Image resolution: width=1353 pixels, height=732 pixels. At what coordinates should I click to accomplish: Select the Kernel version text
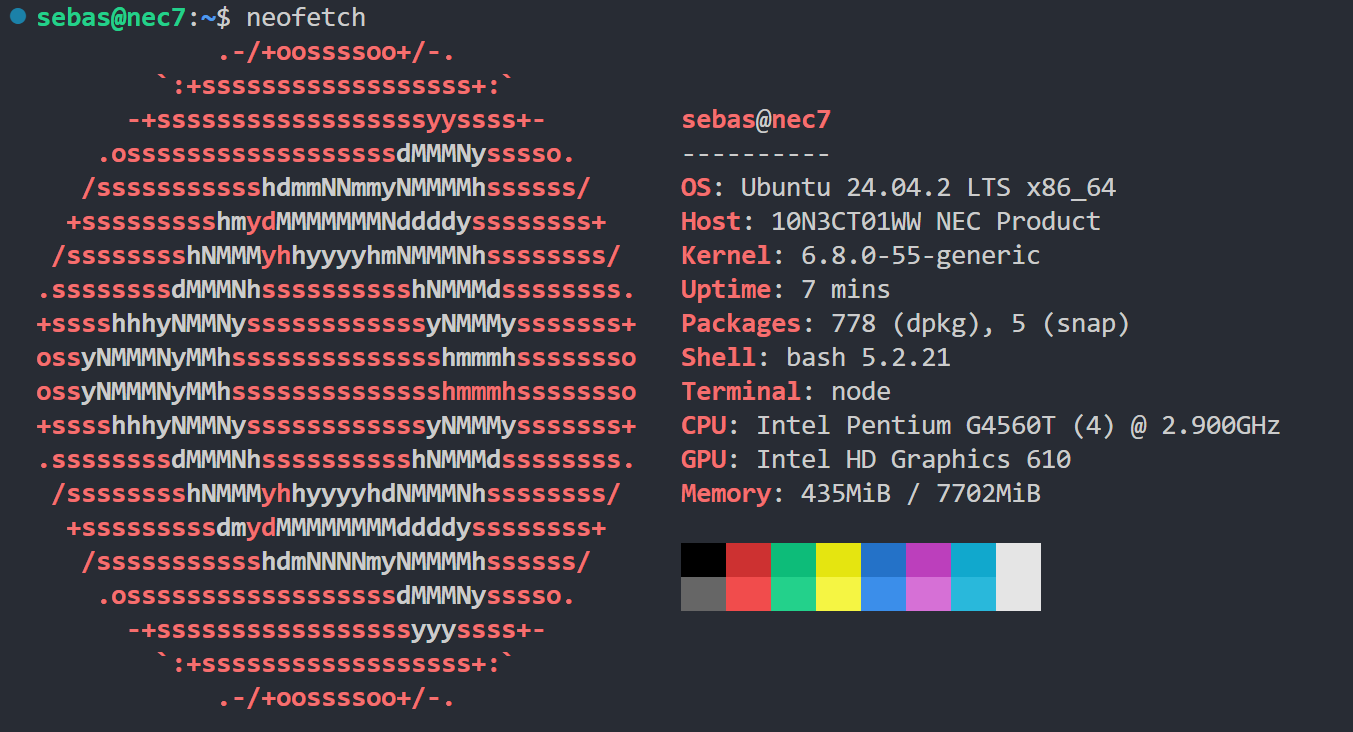pos(920,256)
